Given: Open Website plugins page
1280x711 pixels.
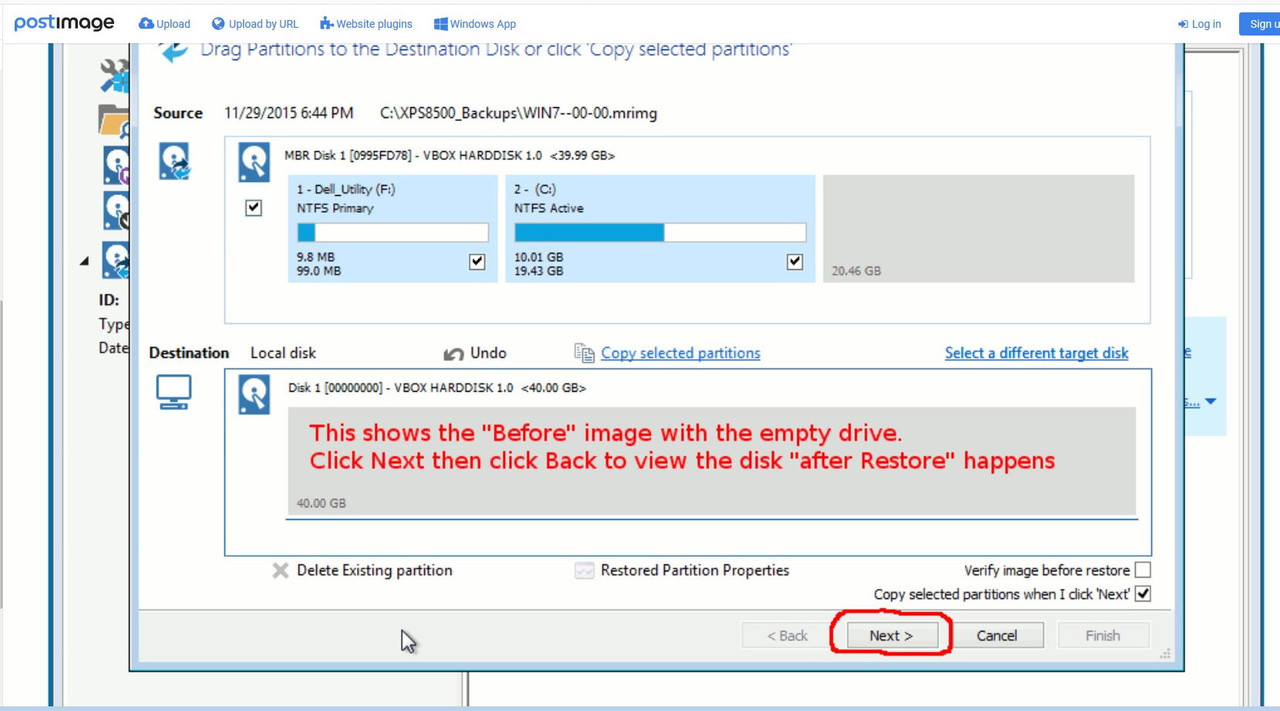Looking at the screenshot, I should coord(366,23).
